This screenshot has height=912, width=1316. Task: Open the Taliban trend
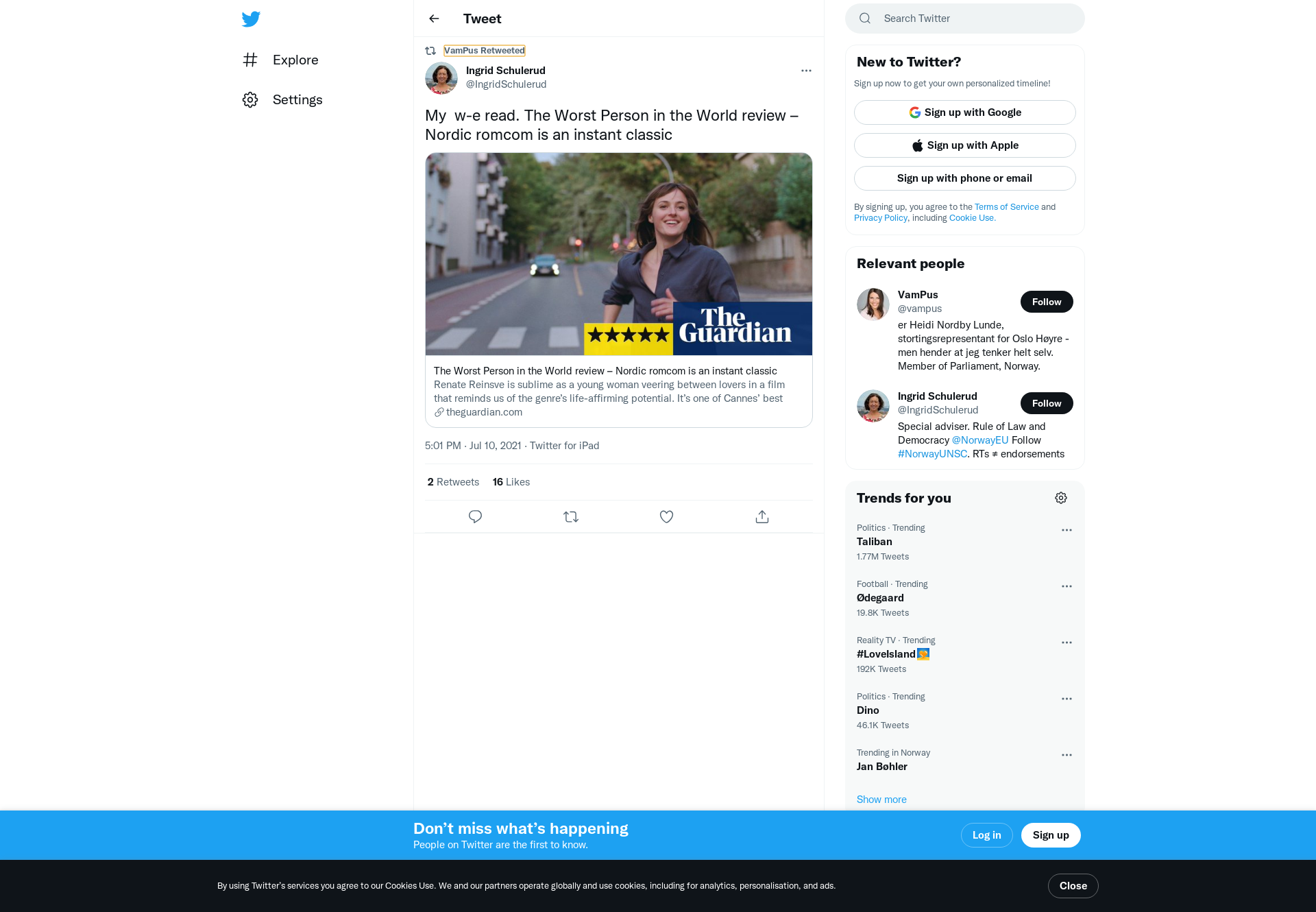click(965, 542)
